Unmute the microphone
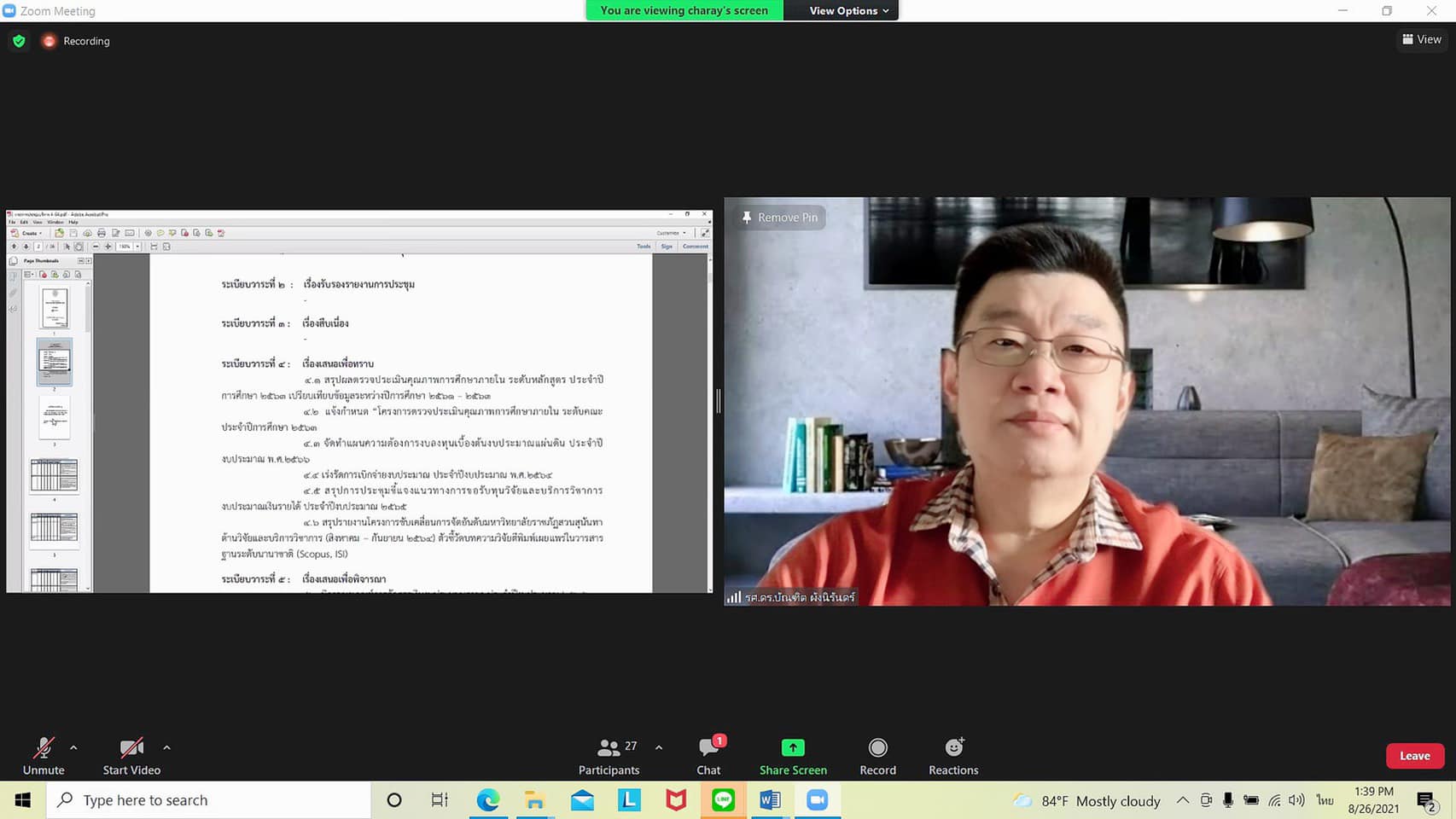This screenshot has height=819, width=1456. [44, 756]
